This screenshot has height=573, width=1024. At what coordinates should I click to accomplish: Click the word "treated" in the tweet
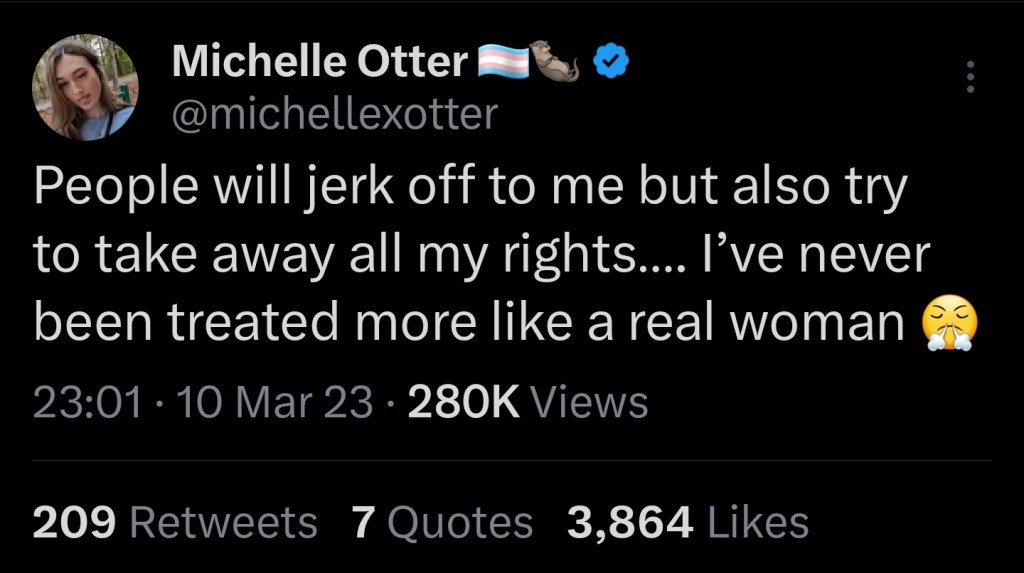[x=240, y=325]
